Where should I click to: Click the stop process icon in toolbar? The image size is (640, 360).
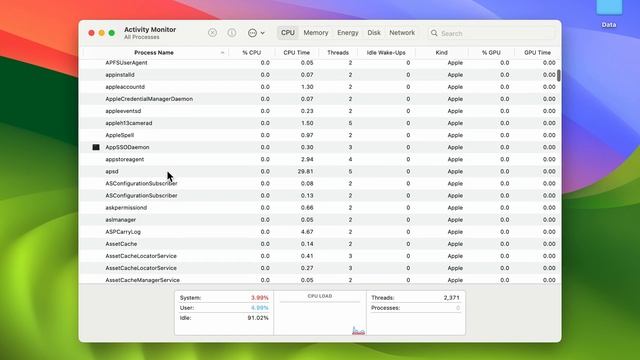[212, 33]
